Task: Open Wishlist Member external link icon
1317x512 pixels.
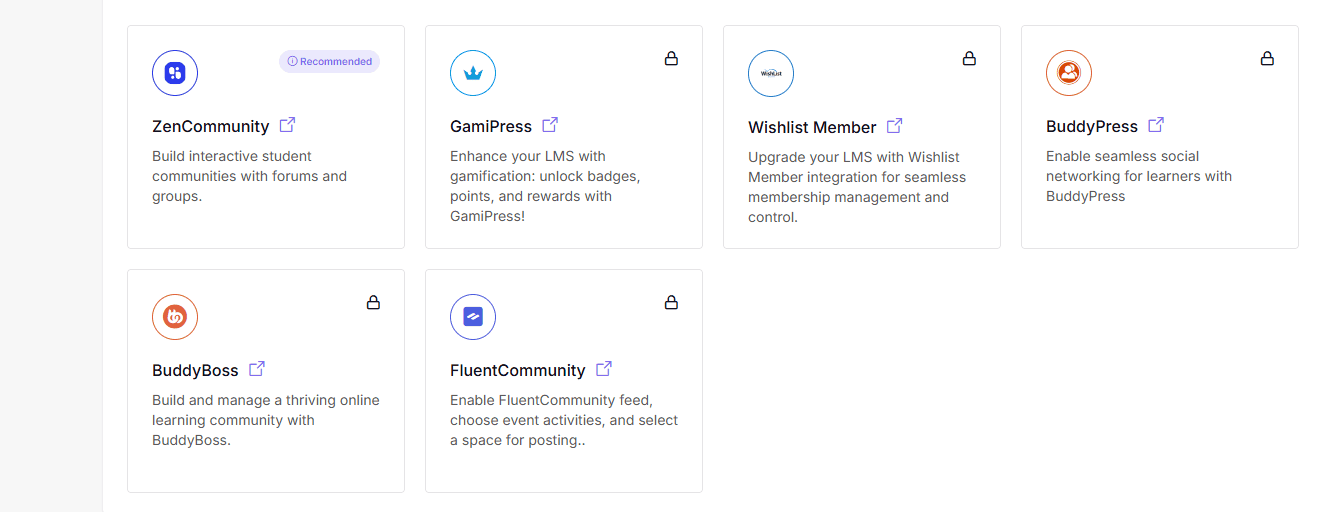Action: pyautogui.click(x=895, y=125)
